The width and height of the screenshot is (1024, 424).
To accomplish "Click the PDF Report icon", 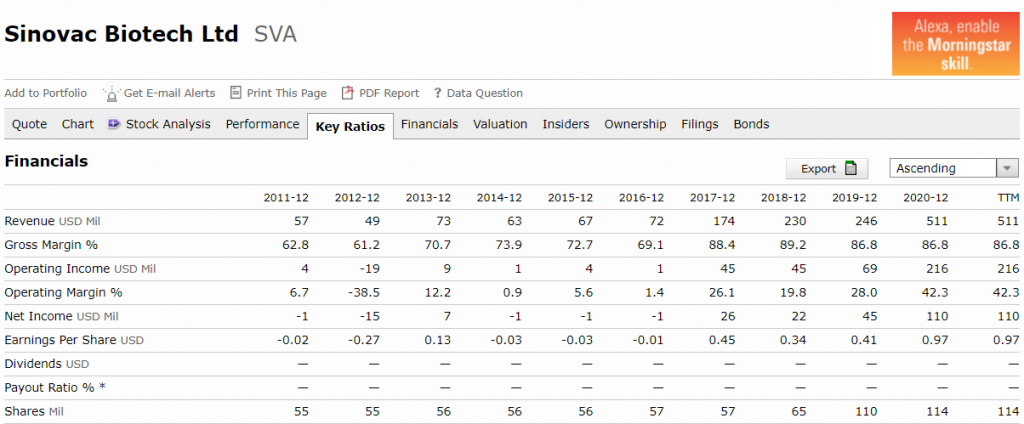I will 348,93.
